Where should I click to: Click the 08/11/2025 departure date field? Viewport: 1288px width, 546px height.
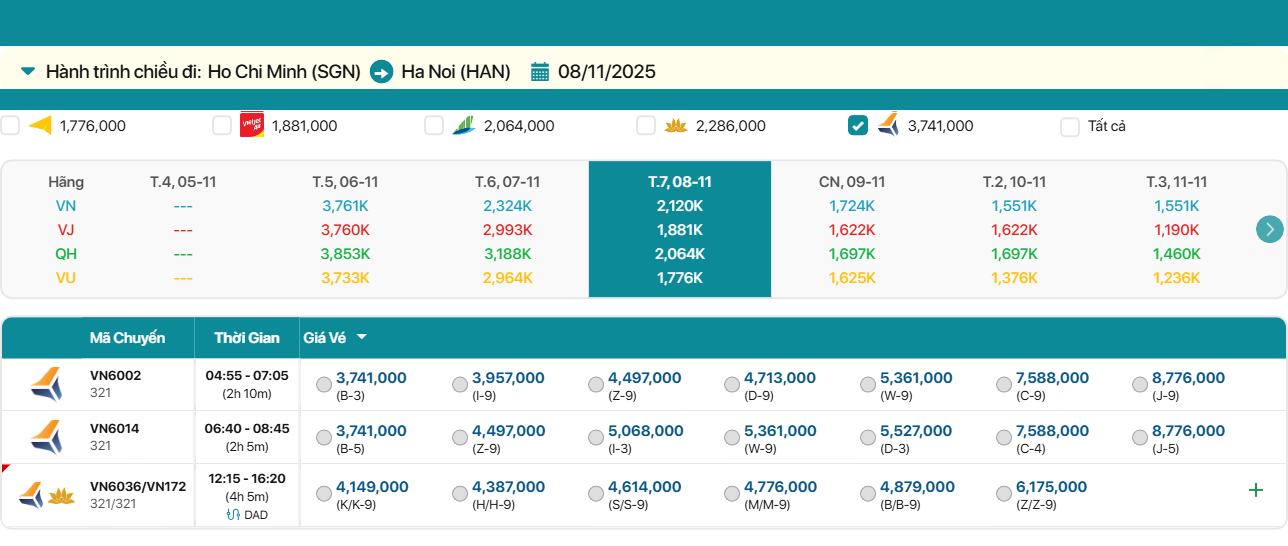point(606,72)
